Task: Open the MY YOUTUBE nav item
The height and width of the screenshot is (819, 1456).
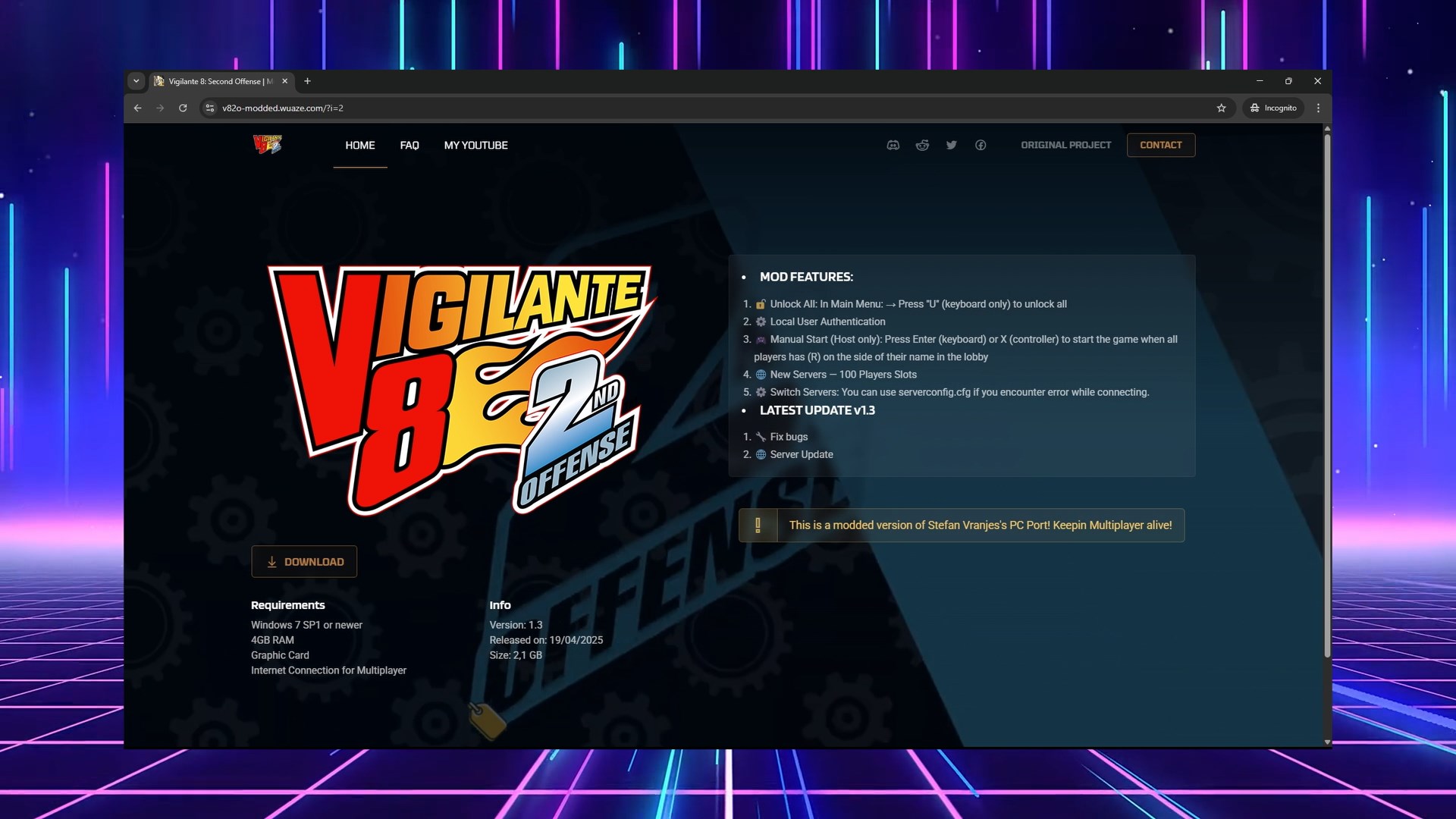Action: click(x=475, y=145)
